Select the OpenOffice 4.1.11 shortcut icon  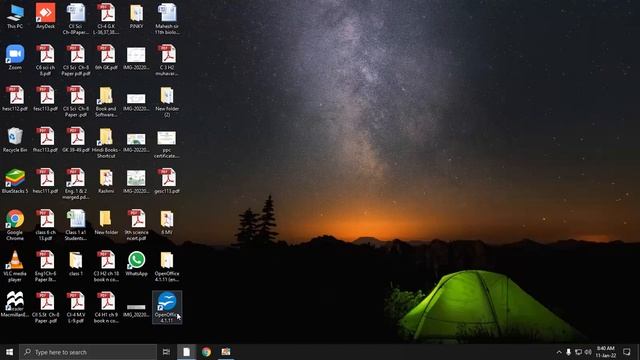click(x=167, y=307)
